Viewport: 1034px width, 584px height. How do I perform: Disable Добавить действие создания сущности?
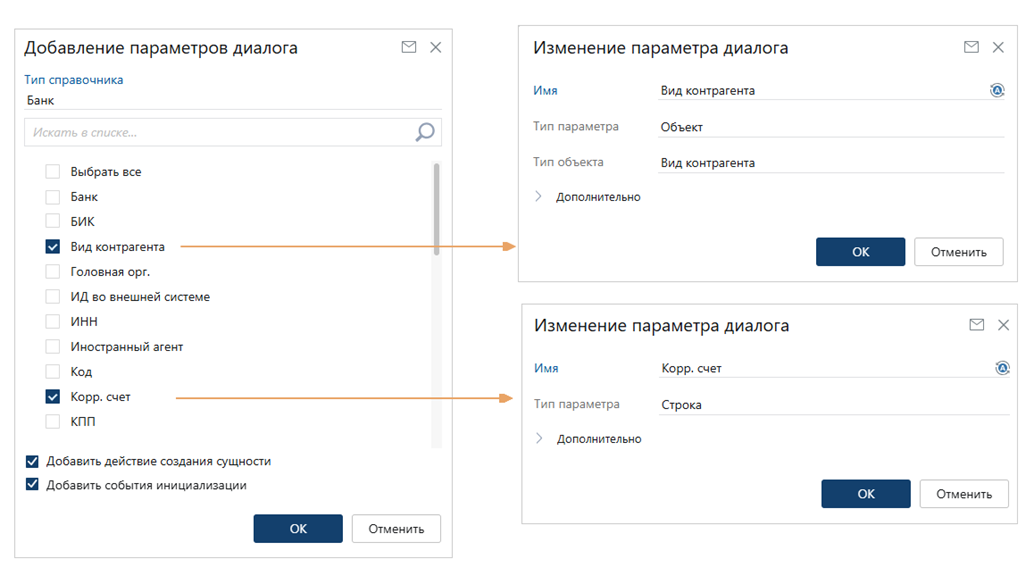(33, 461)
